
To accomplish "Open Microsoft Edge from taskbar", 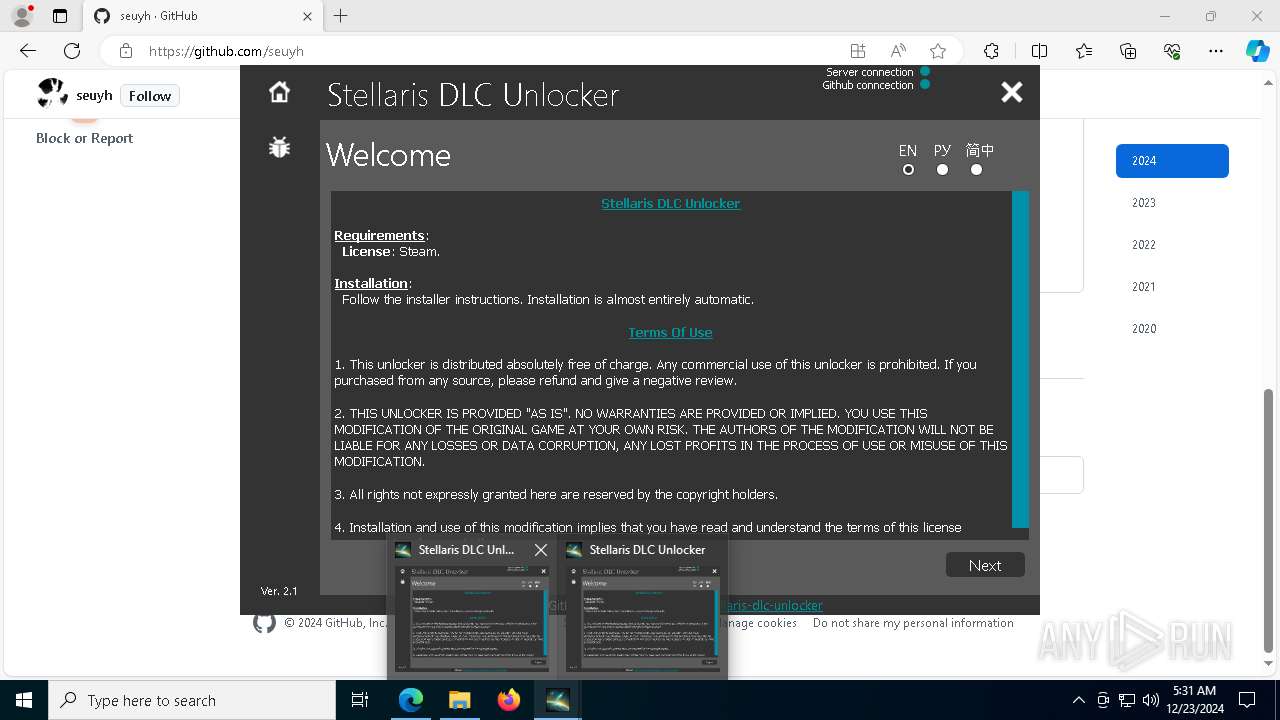I will click(x=411, y=700).
